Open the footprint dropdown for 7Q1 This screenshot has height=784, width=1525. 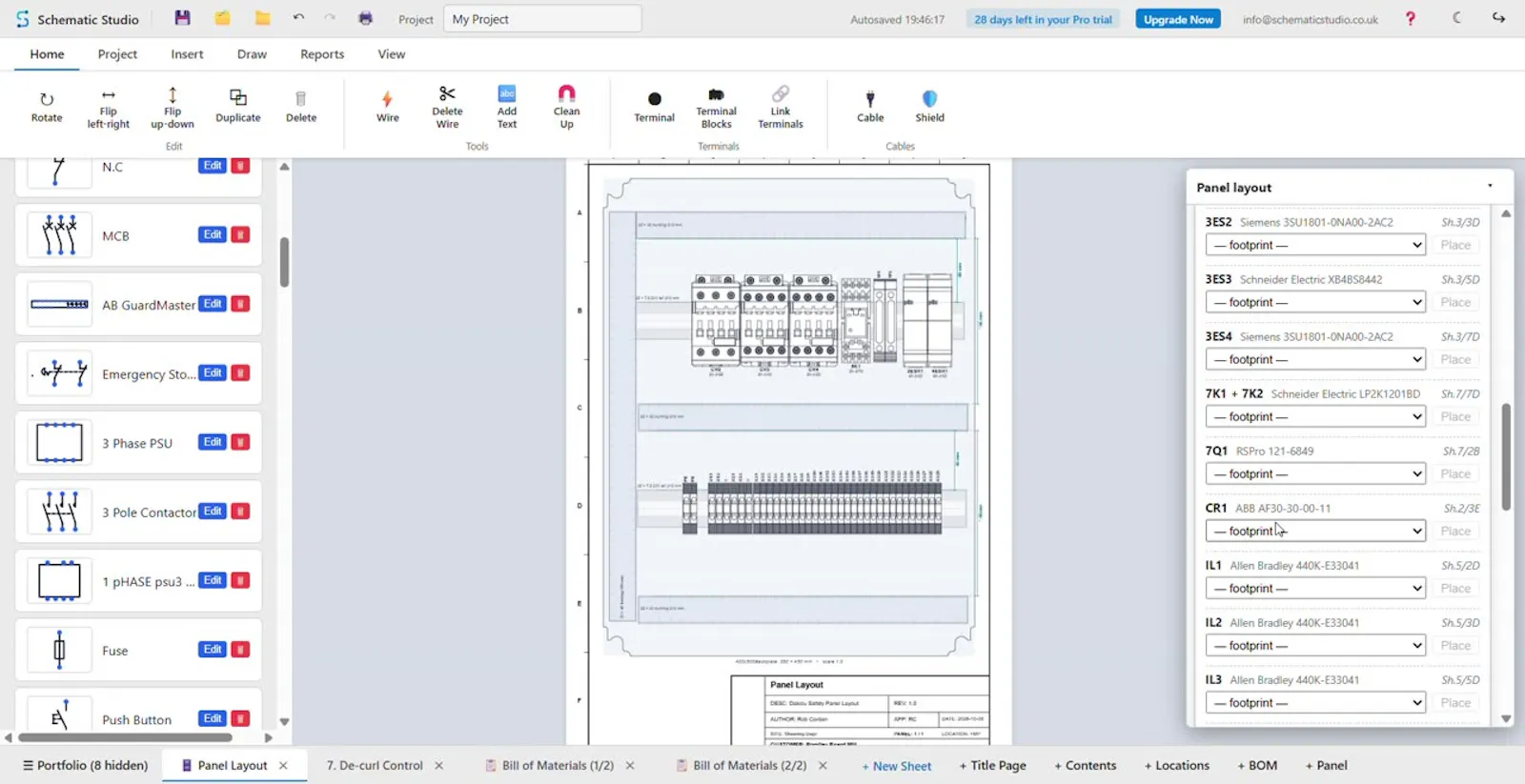click(x=1315, y=473)
